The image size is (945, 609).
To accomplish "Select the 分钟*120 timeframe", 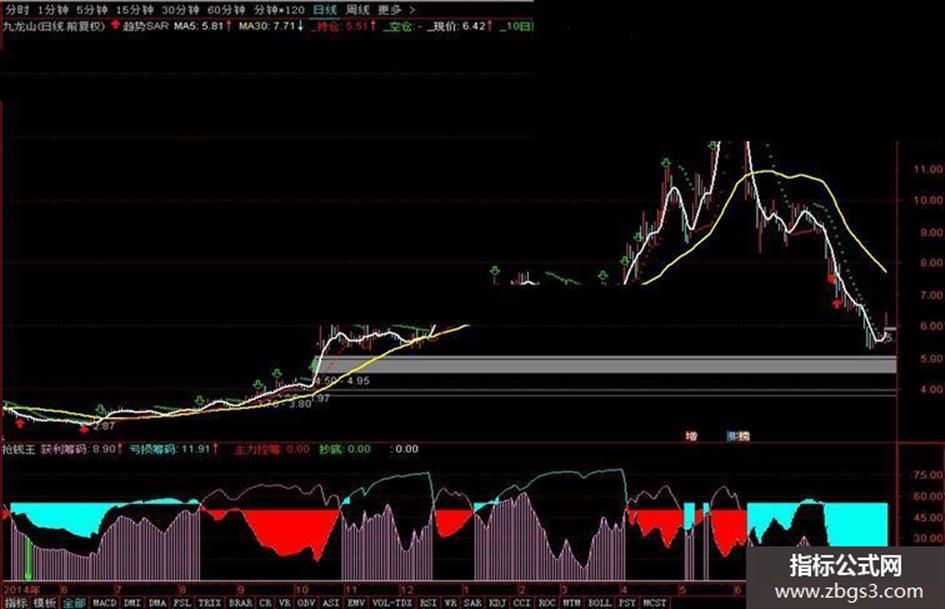I will click(x=279, y=10).
